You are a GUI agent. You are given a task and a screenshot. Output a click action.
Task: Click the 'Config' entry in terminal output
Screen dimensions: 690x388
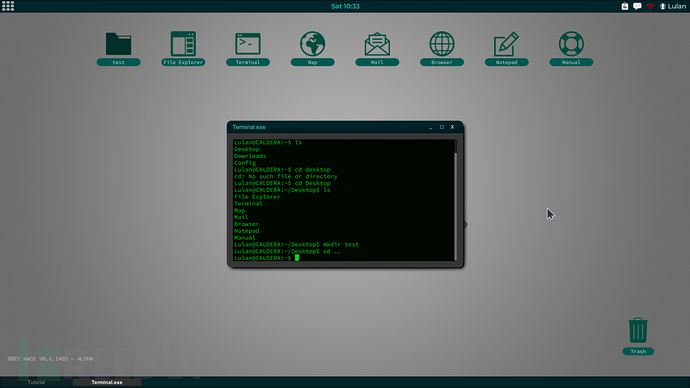pyautogui.click(x=245, y=163)
